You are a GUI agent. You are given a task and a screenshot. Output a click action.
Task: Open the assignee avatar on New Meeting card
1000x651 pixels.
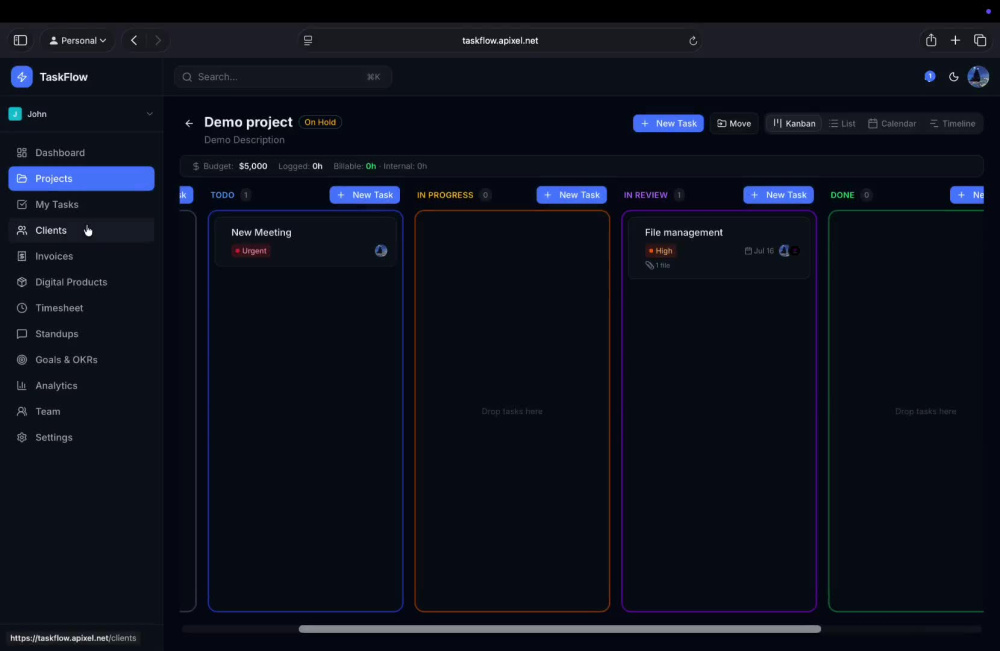(x=381, y=251)
